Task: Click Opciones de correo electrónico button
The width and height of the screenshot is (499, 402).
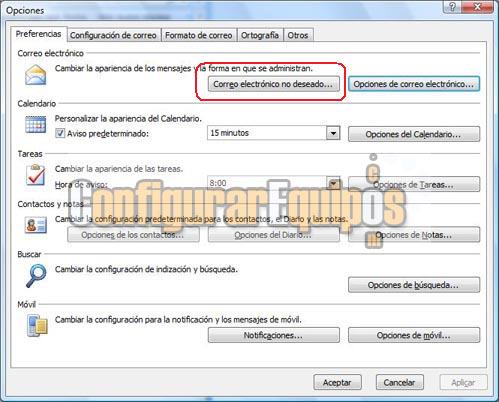Action: click(414, 84)
